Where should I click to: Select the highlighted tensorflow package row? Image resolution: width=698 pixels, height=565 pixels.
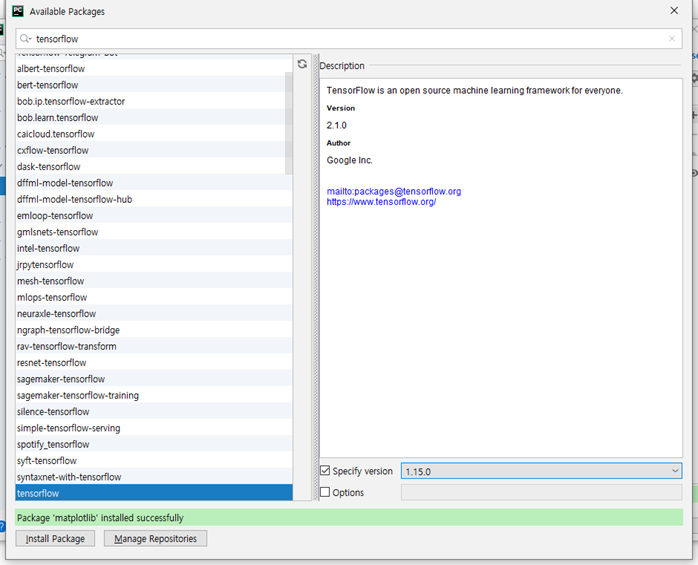pyautogui.click(x=154, y=493)
